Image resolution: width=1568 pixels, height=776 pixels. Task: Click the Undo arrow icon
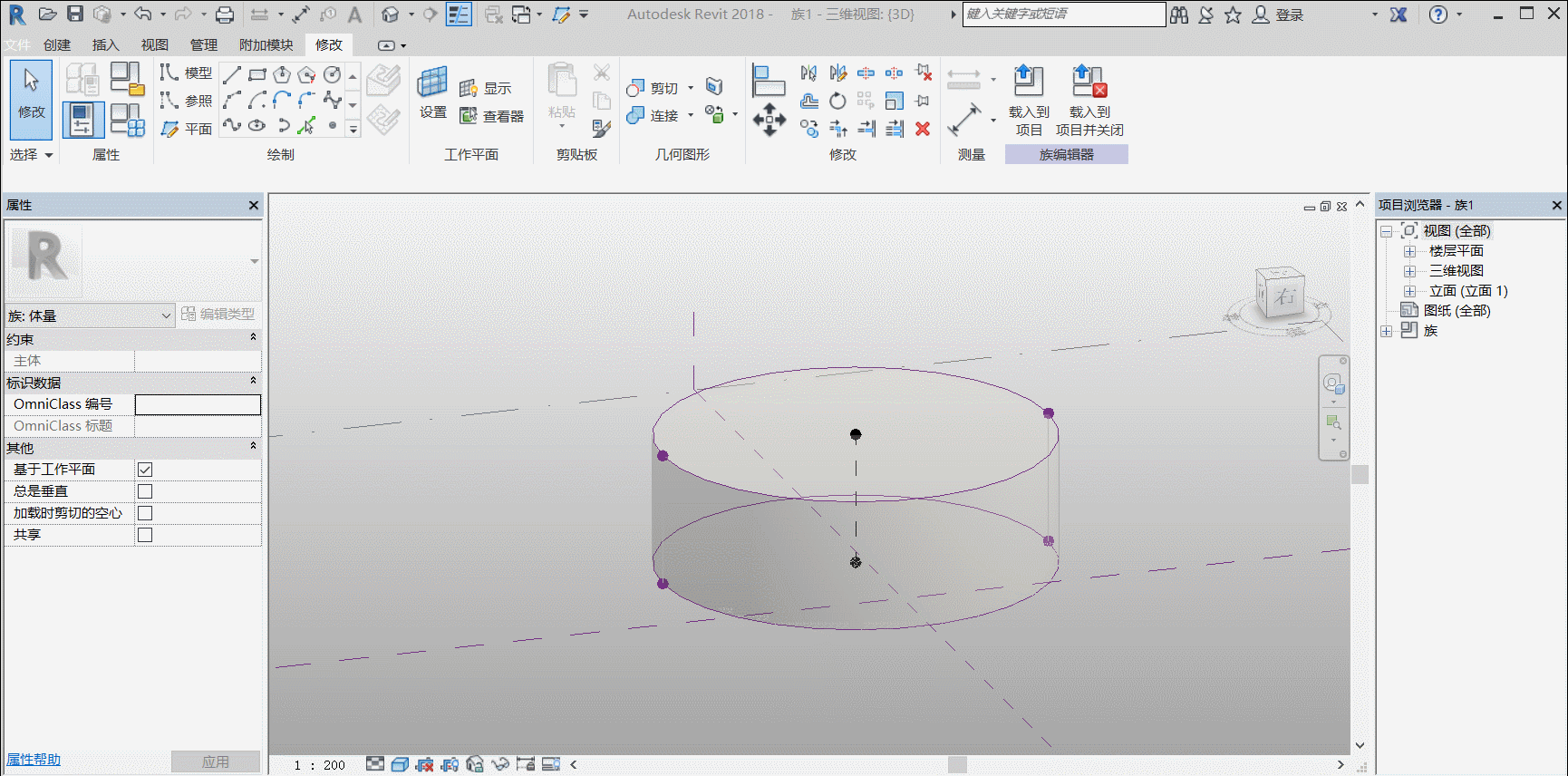tap(142, 15)
